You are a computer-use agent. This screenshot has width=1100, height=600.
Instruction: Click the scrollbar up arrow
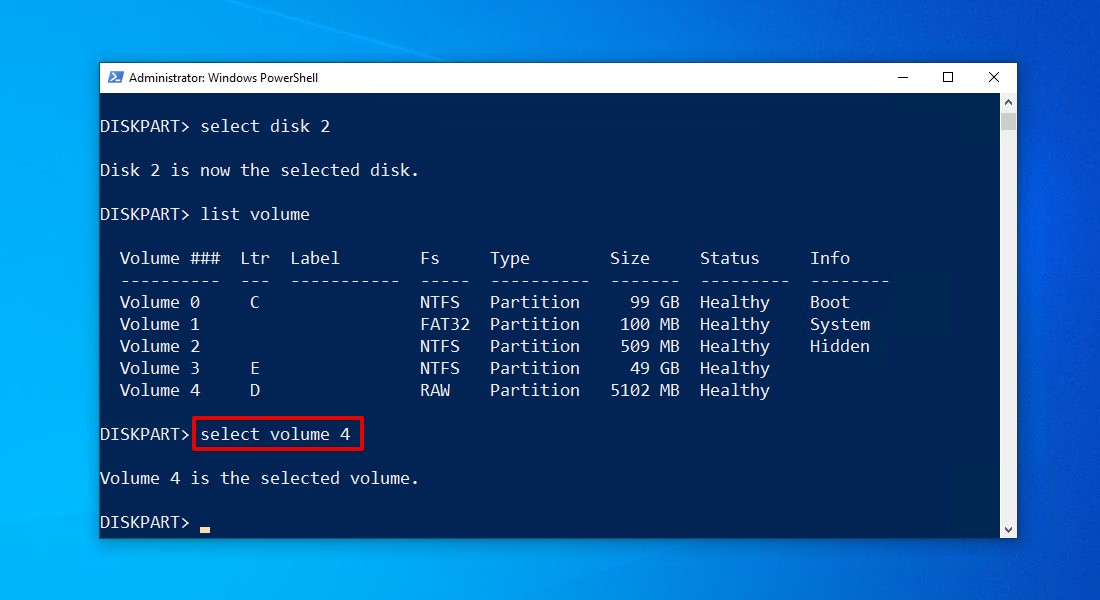(1008, 102)
